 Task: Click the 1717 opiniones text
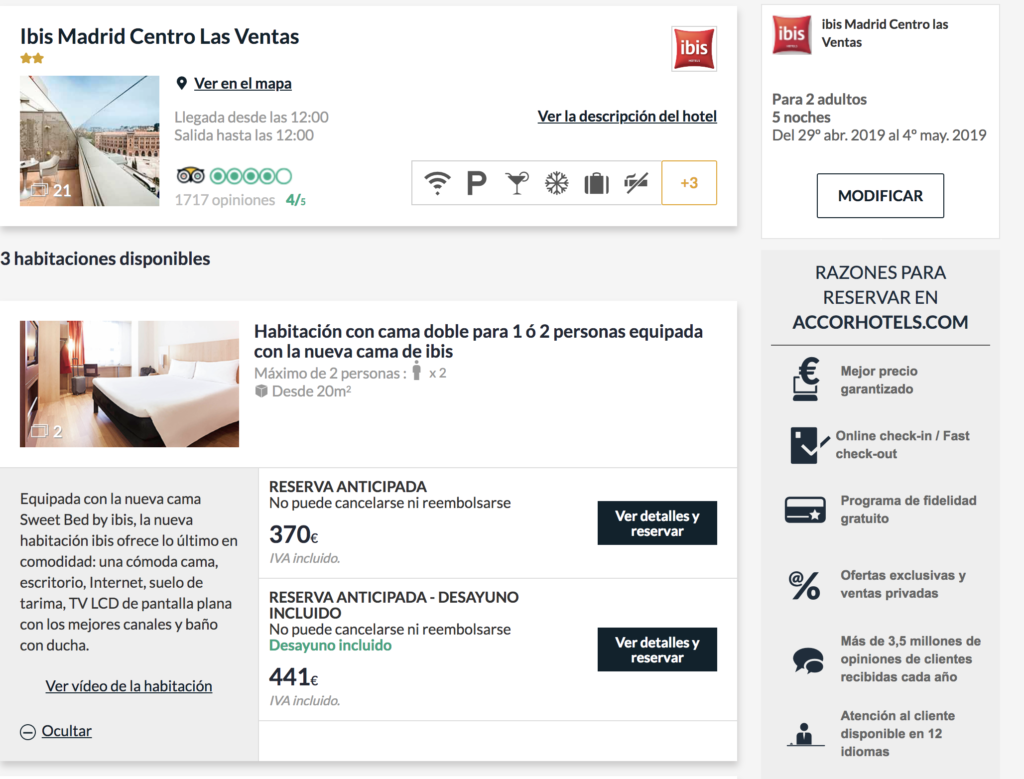(225, 200)
